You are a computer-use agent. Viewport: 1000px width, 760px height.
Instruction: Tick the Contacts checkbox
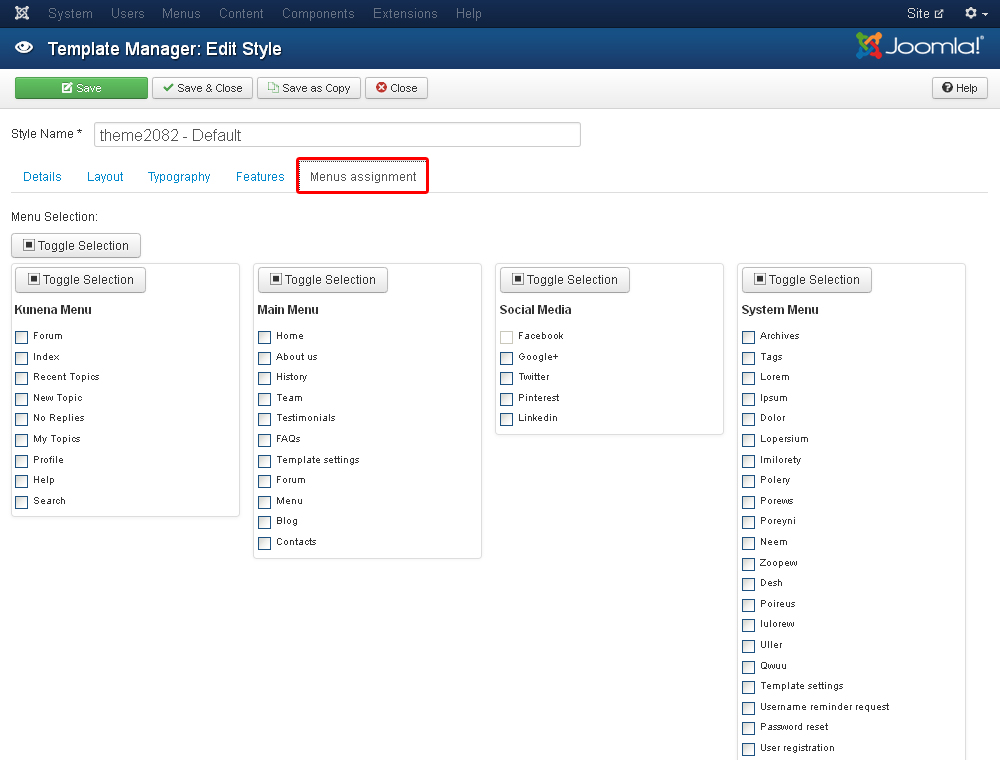pos(265,543)
